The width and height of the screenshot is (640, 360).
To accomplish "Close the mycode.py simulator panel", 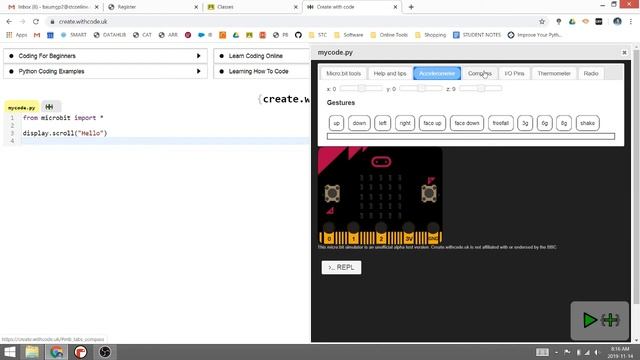I will pyautogui.click(x=624, y=52).
